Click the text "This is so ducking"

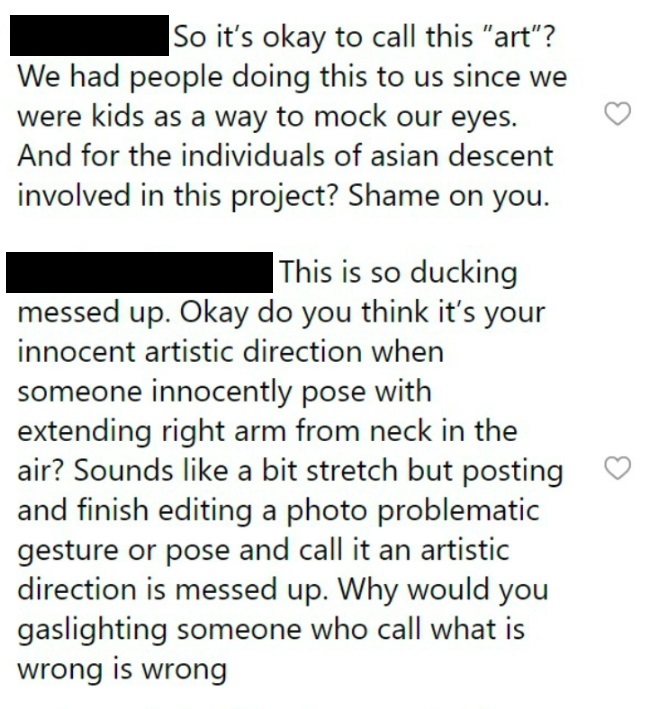(x=398, y=273)
